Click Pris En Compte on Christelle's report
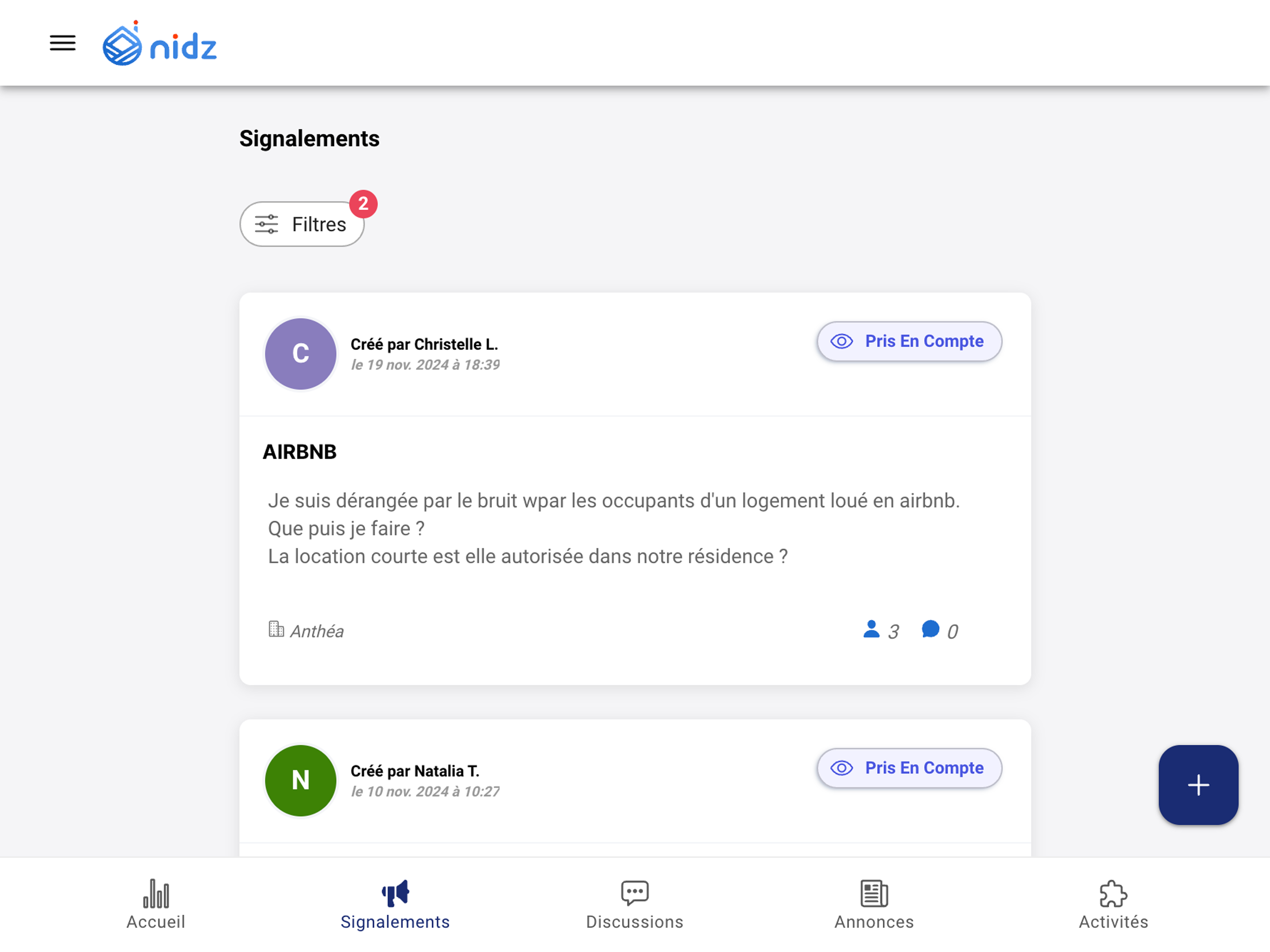 pyautogui.click(x=909, y=341)
